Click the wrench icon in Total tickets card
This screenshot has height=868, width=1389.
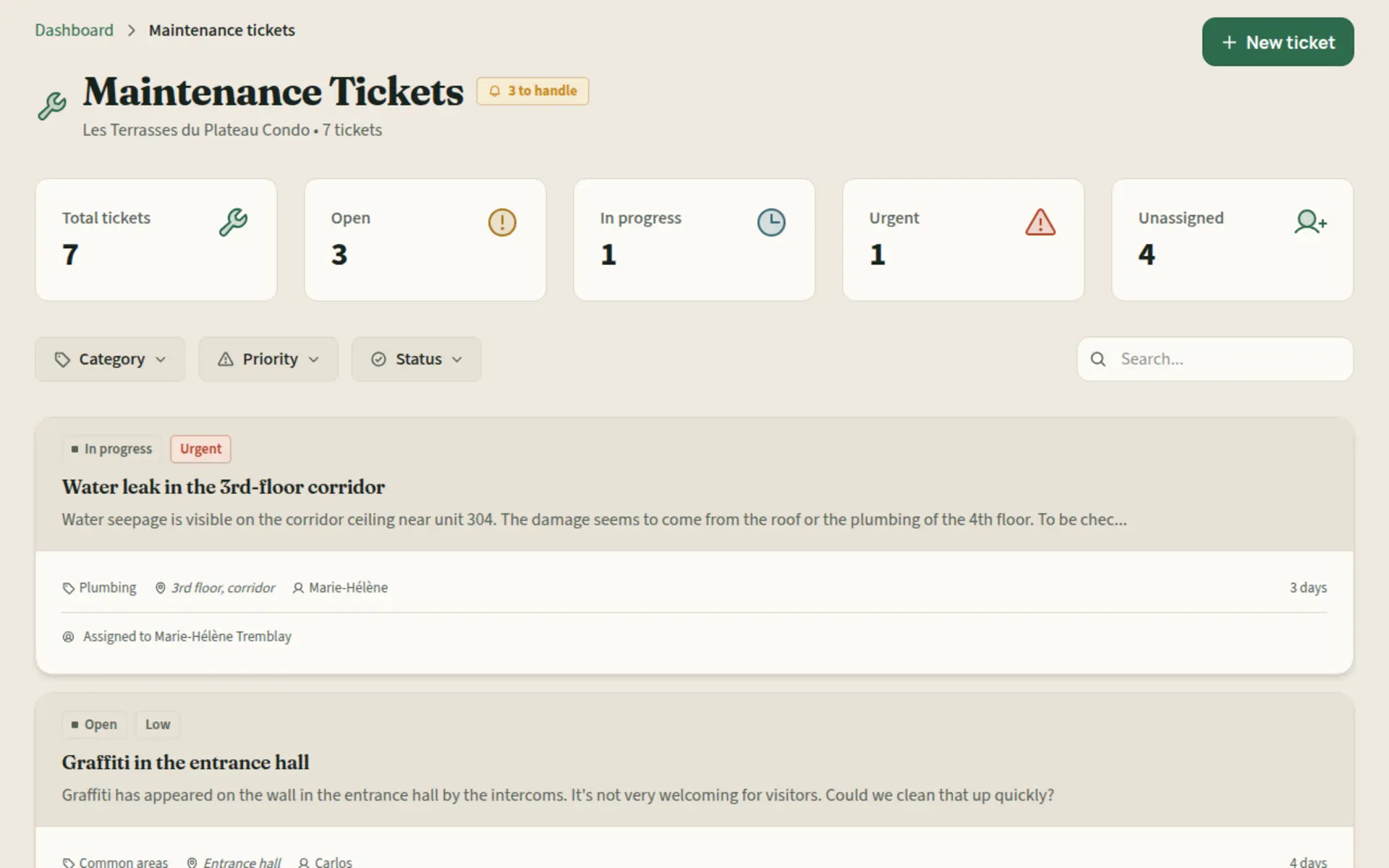pyautogui.click(x=234, y=222)
